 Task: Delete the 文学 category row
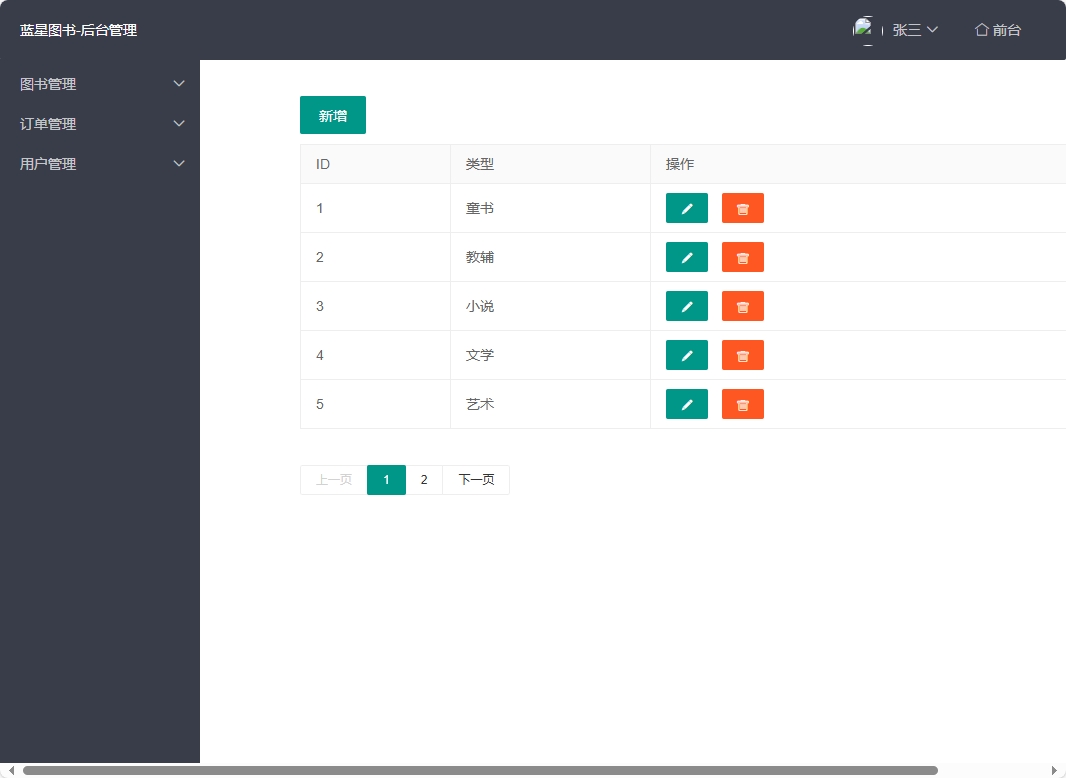tap(742, 355)
